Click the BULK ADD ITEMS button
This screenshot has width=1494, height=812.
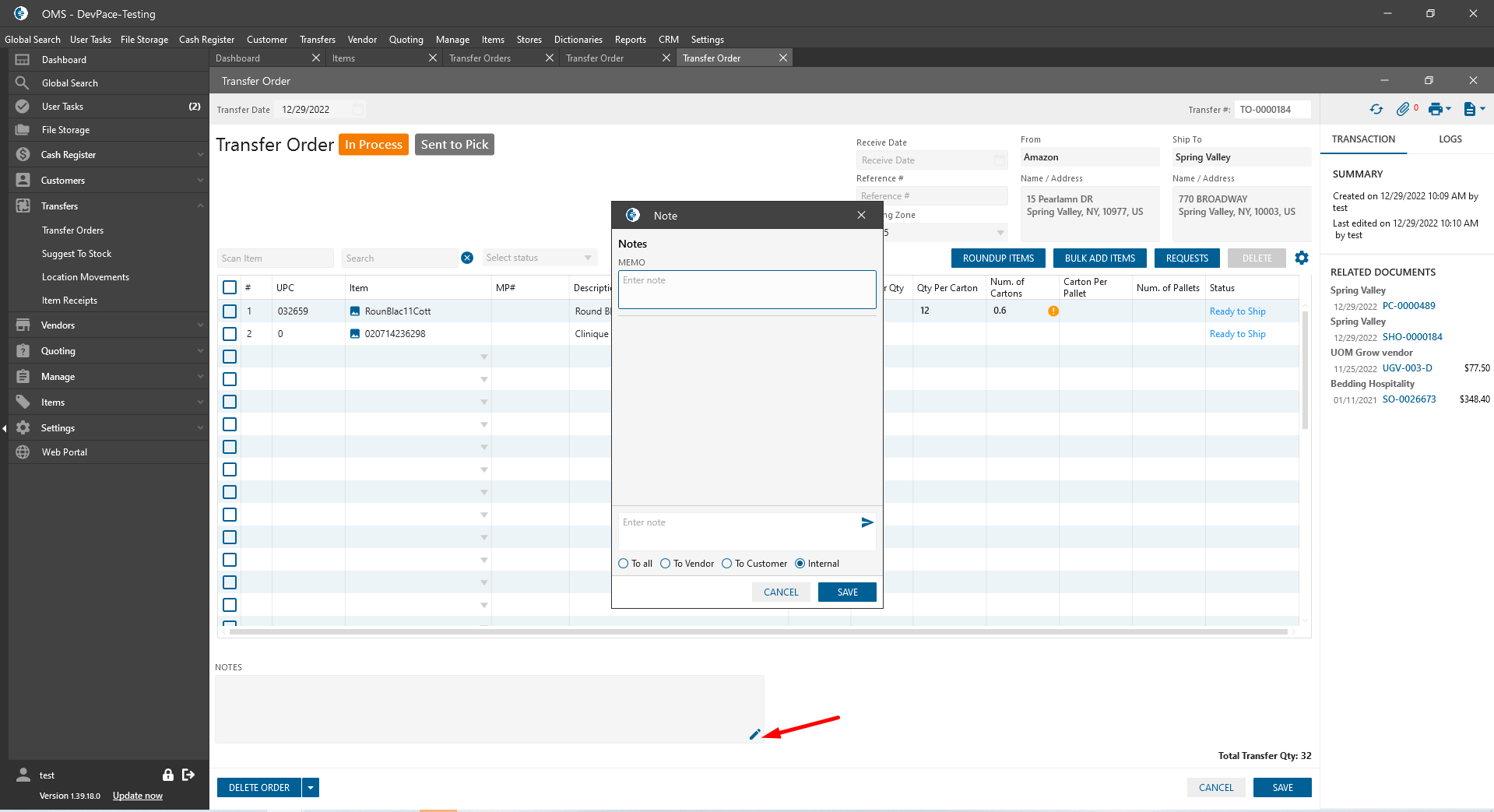click(x=1100, y=258)
